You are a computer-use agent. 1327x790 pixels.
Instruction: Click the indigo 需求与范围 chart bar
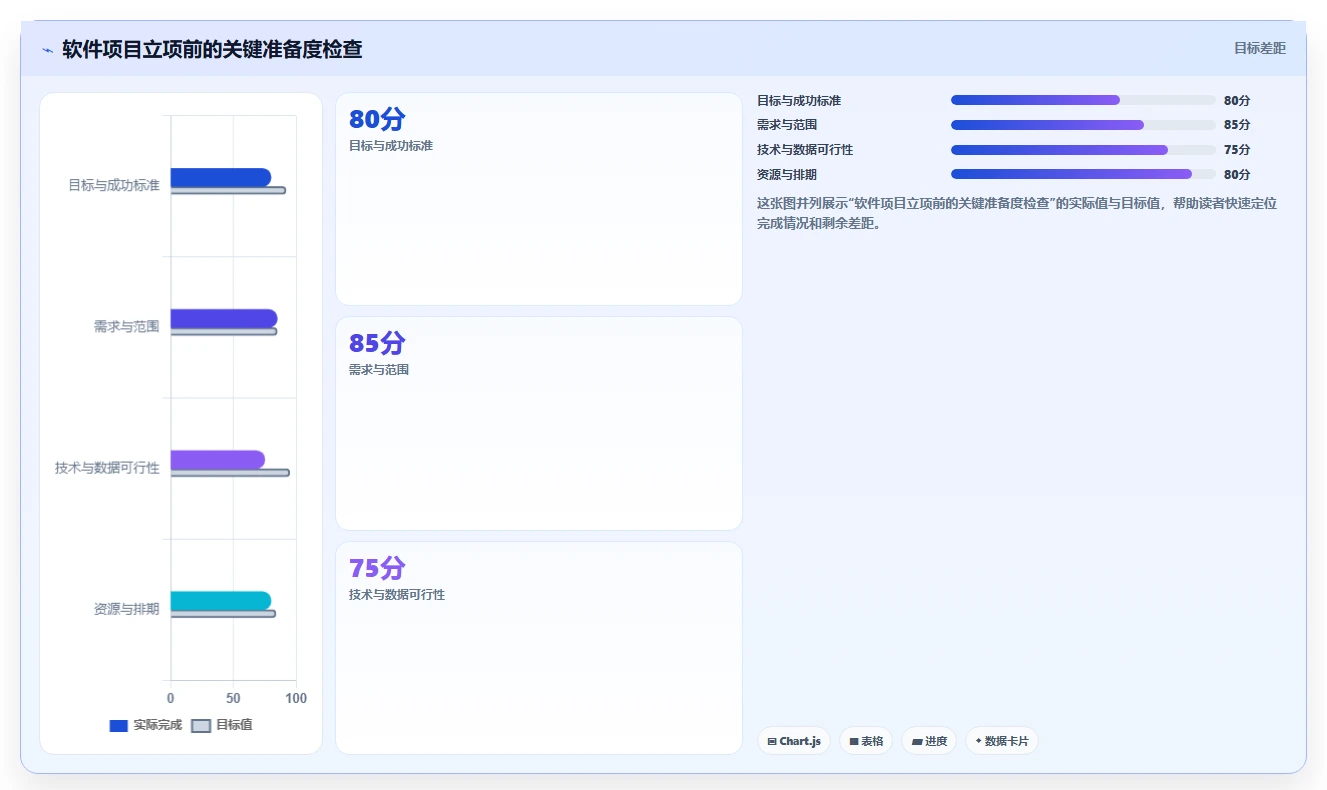pos(223,318)
